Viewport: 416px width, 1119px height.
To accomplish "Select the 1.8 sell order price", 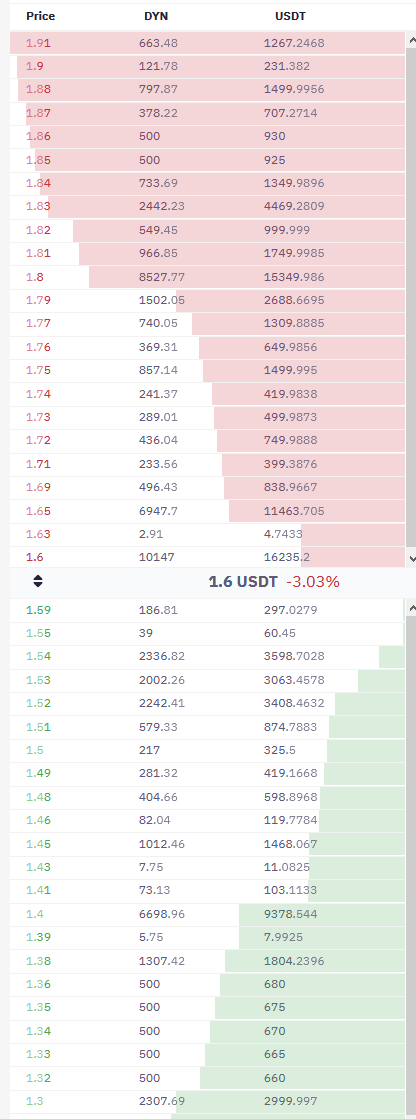I will (34, 277).
